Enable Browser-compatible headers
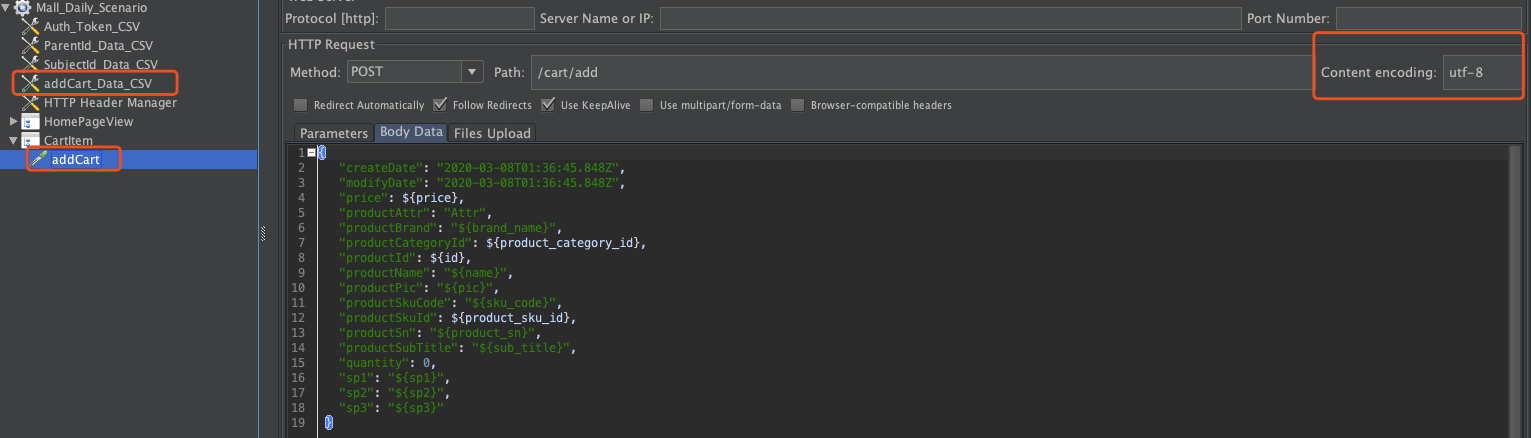The image size is (1531, 438). 798,105
